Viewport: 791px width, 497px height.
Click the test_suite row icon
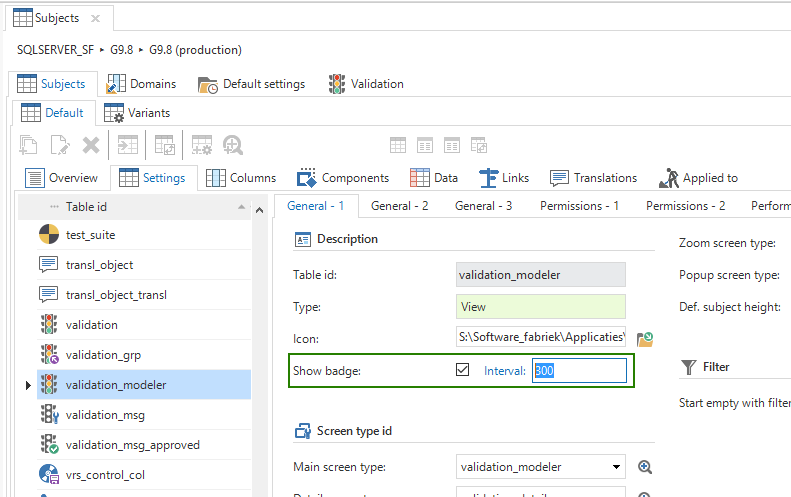pyautogui.click(x=49, y=235)
